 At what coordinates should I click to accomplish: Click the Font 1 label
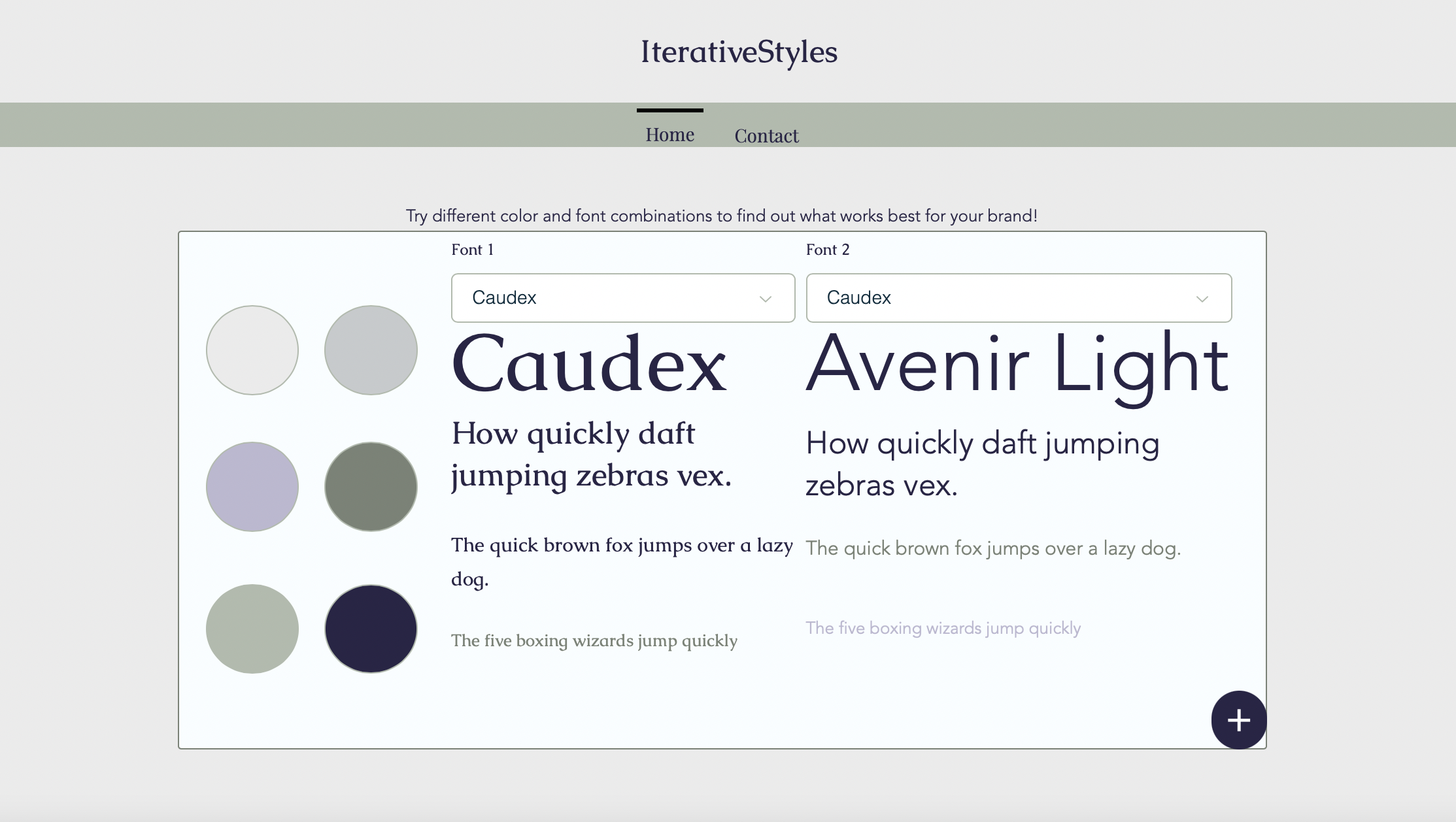pos(472,249)
